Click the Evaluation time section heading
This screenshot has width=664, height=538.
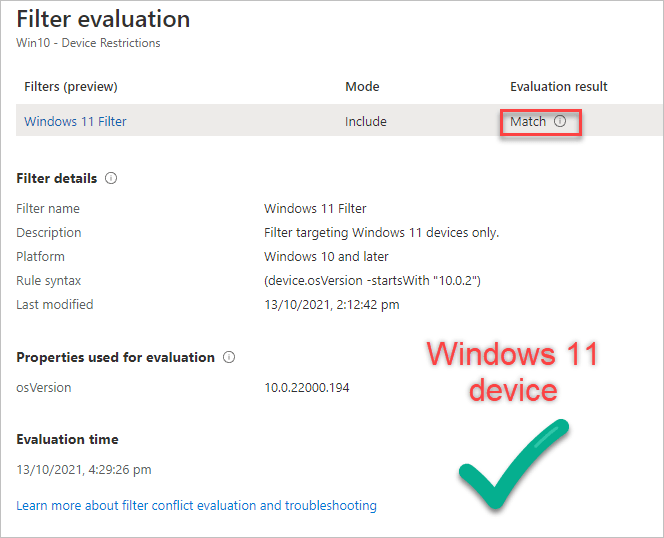tap(67, 439)
